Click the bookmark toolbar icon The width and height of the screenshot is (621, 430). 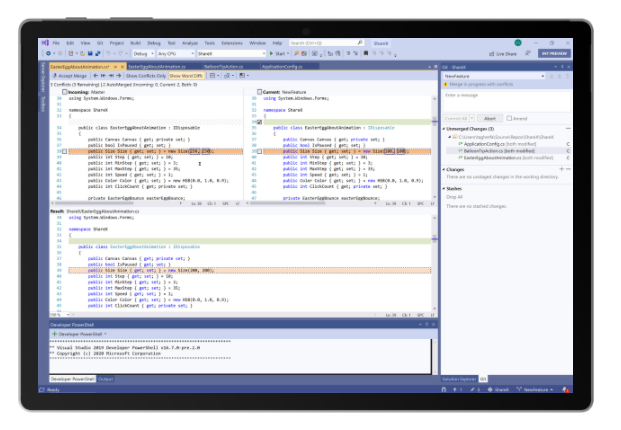(x=366, y=53)
